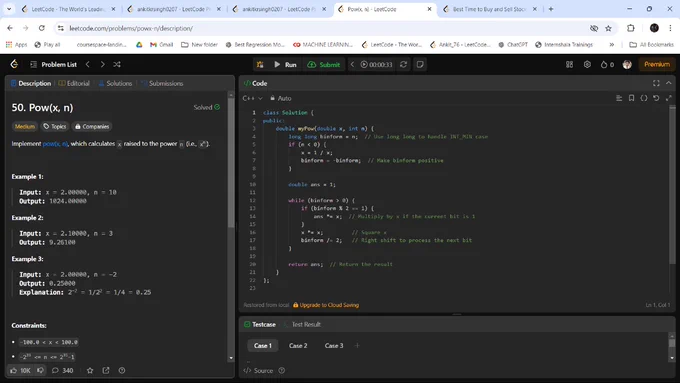Viewport: 680px width, 383px height.
Task: Show more bookmarks chevron
Action: point(611,45)
